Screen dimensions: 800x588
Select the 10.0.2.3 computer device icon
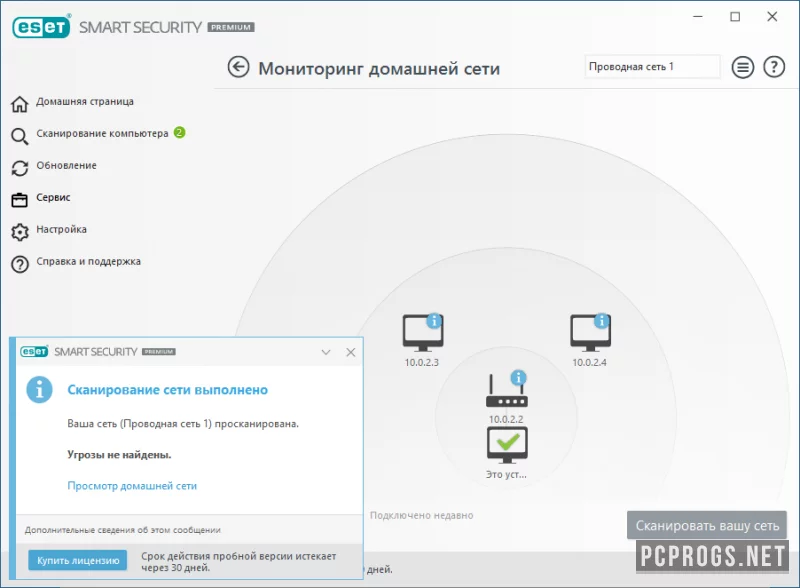pyautogui.click(x=422, y=333)
